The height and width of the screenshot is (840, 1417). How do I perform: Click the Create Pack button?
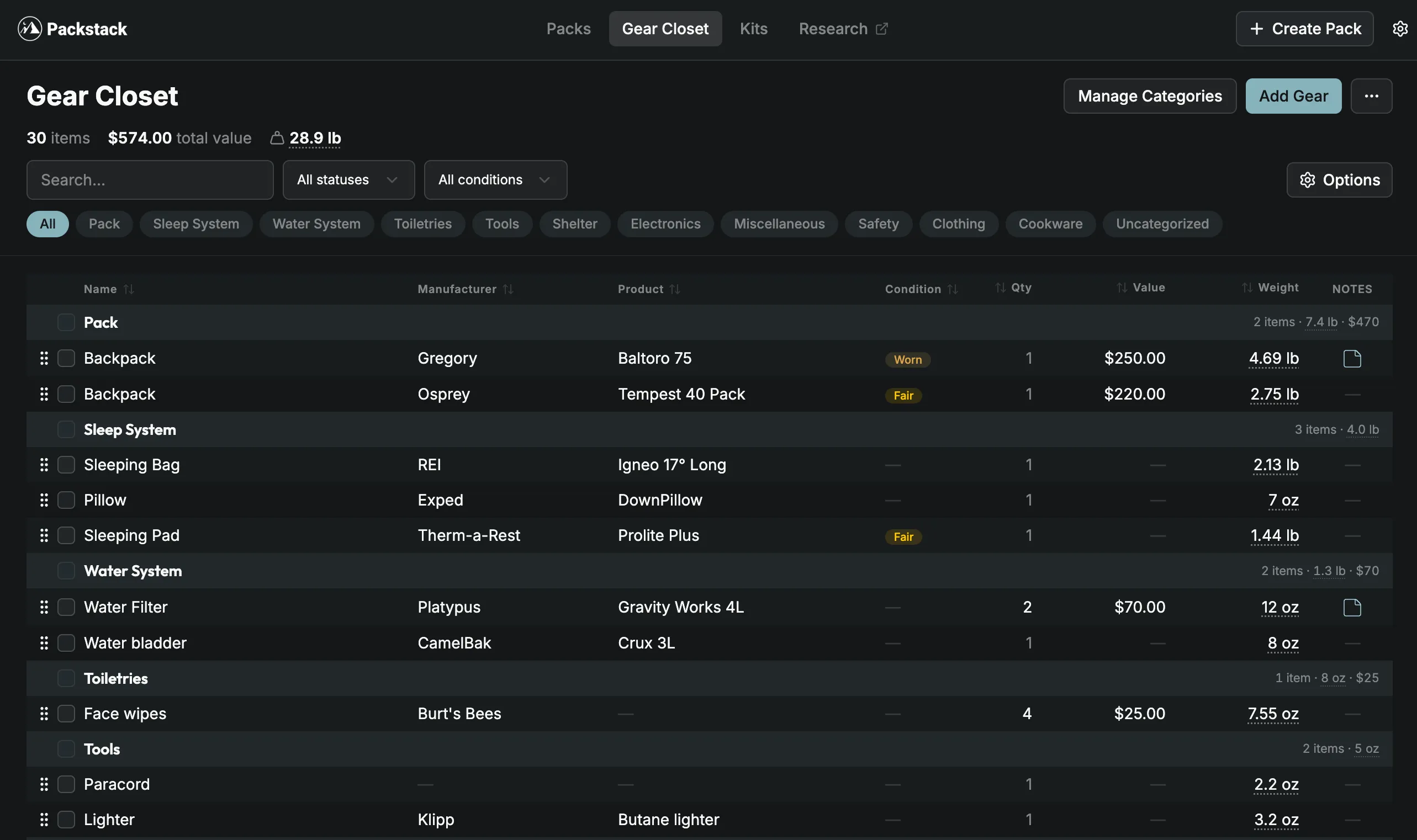(x=1304, y=28)
